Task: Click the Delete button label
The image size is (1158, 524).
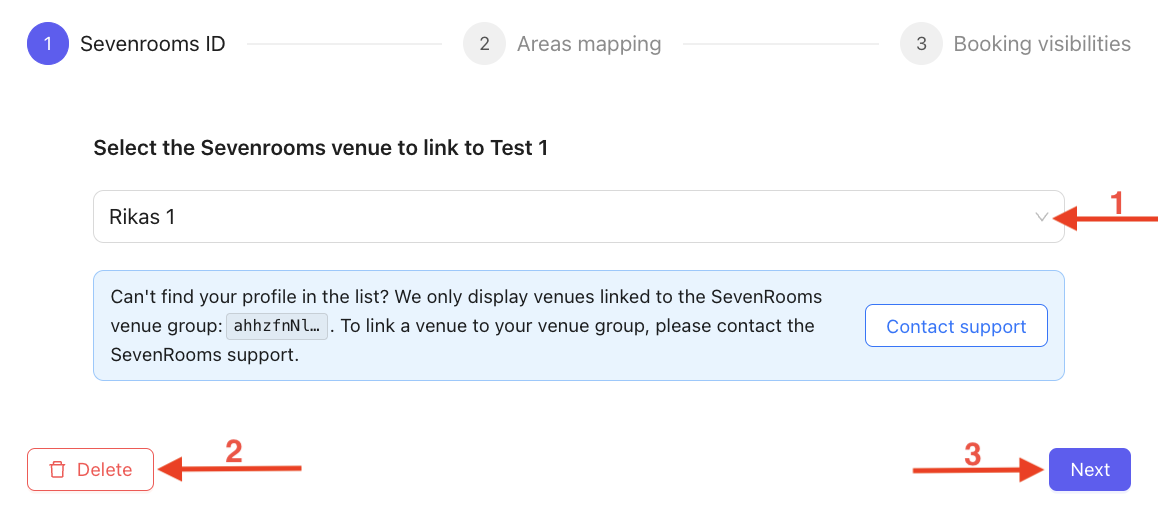Action: (x=104, y=470)
